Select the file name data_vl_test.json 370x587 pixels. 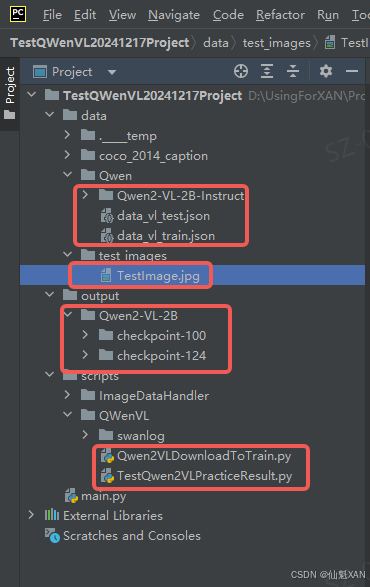pyautogui.click(x=163, y=216)
